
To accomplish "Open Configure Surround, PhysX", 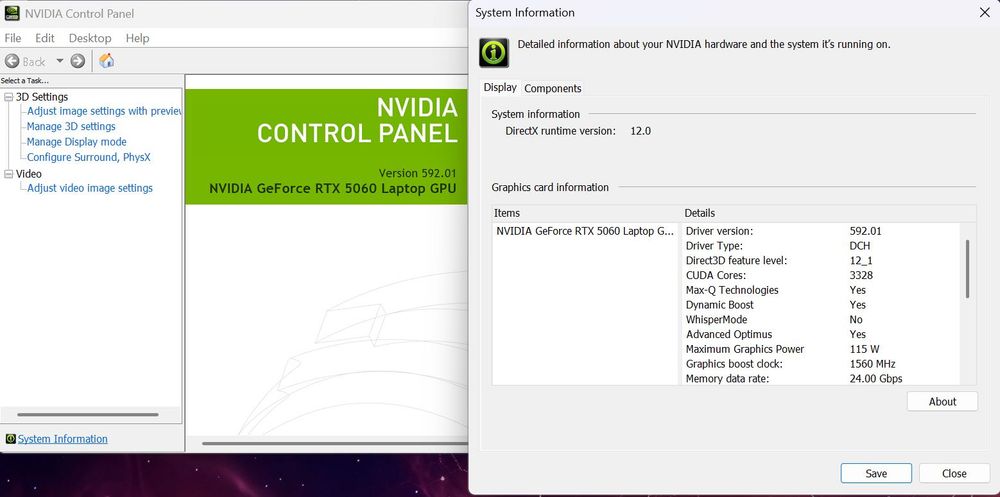I will pyautogui.click(x=89, y=157).
